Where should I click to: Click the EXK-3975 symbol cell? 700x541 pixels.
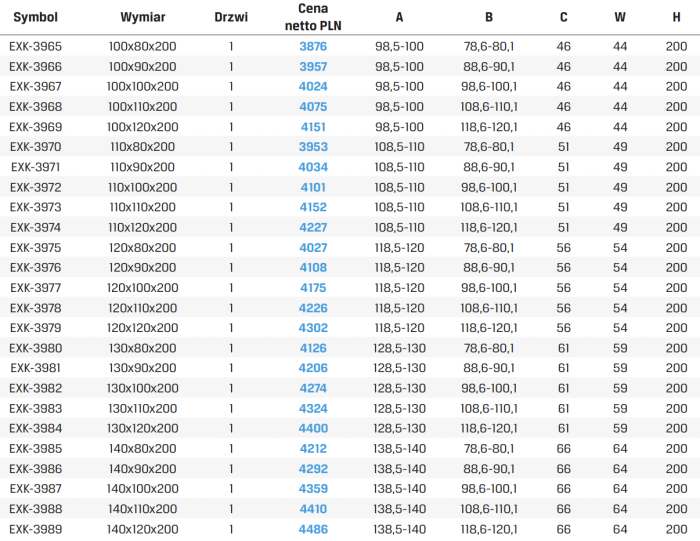[x=35, y=248]
